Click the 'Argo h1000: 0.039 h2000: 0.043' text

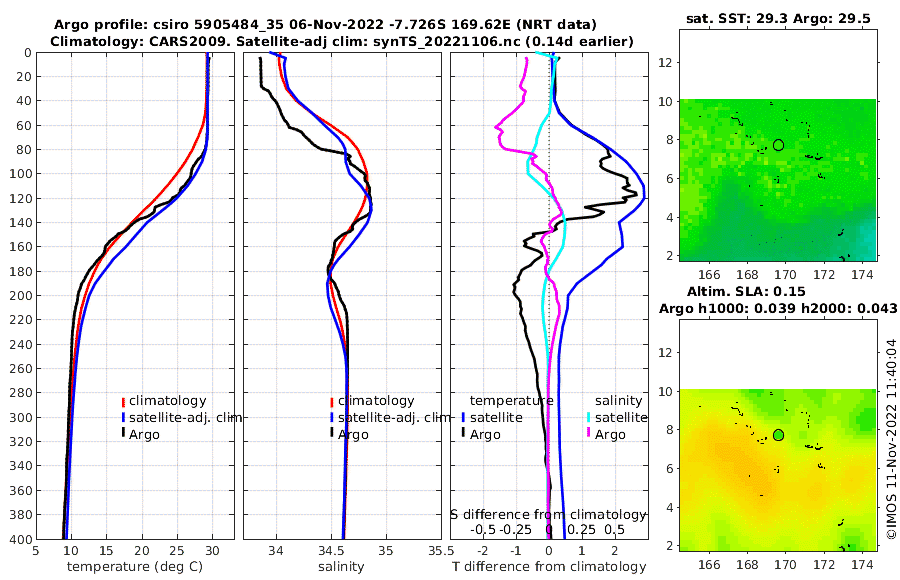(778, 308)
